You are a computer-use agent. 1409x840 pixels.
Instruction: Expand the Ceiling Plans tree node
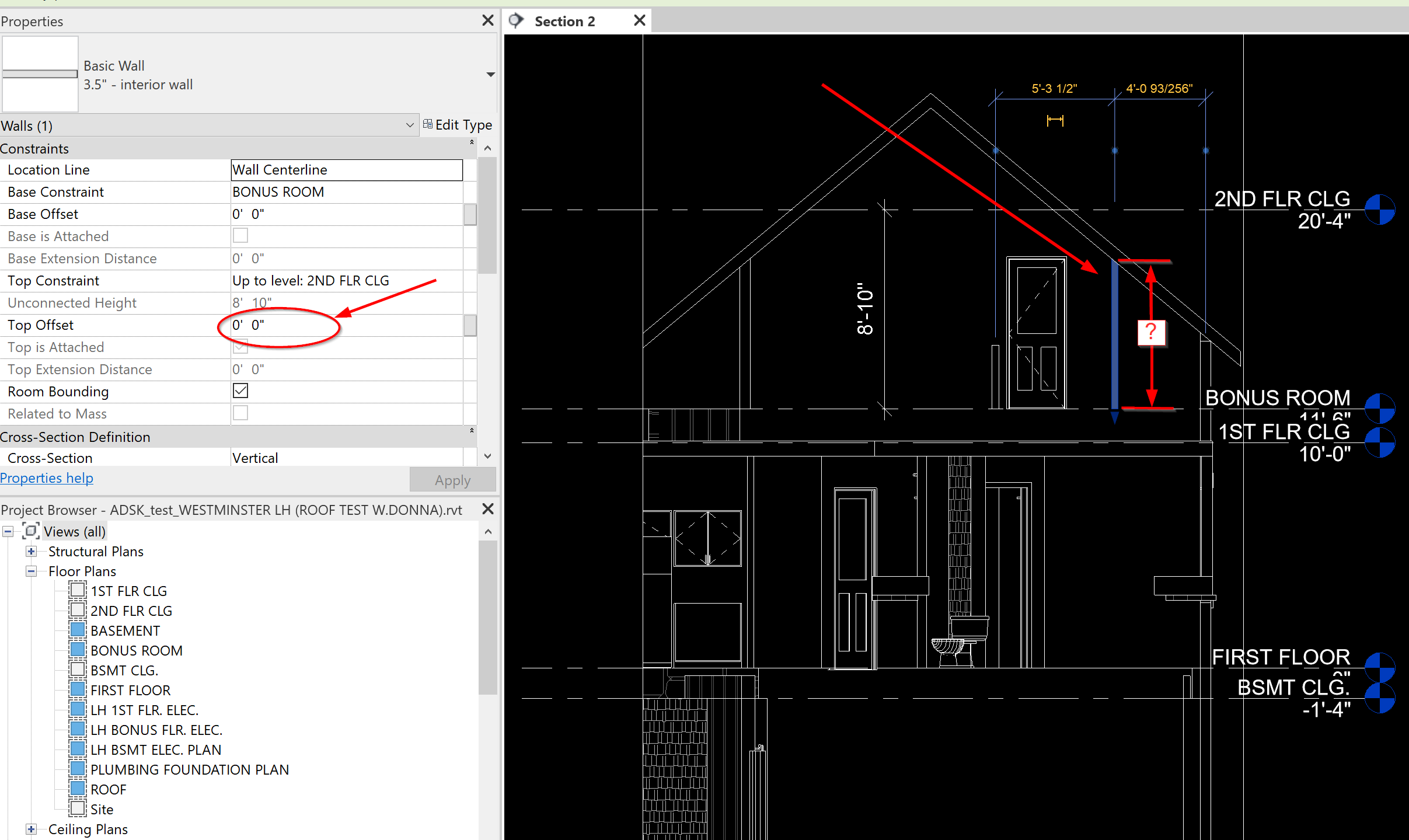[30, 829]
